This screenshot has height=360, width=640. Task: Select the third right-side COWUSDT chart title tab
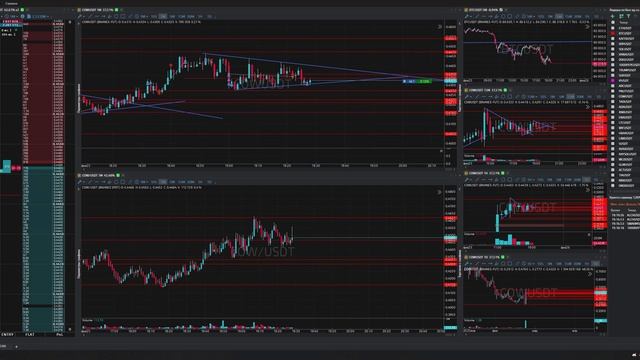(x=484, y=173)
